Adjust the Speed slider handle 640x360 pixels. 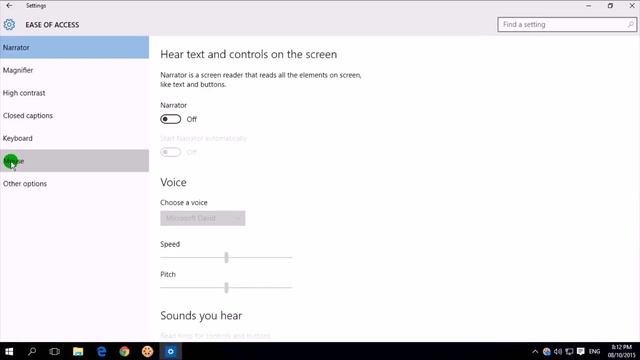pos(226,257)
